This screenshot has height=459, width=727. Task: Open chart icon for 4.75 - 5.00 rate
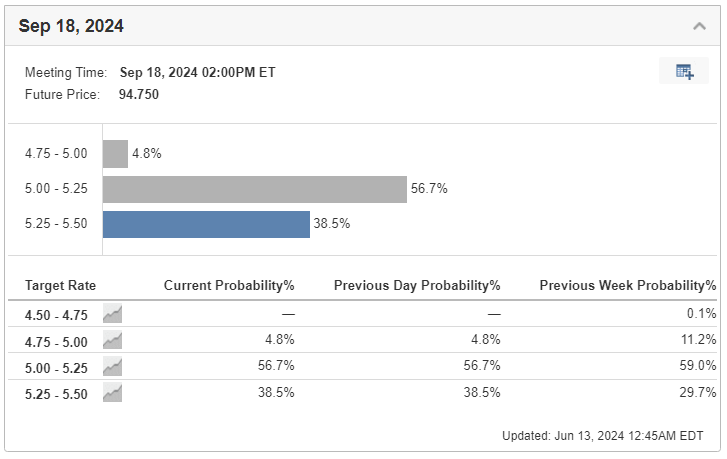pyautogui.click(x=112, y=341)
